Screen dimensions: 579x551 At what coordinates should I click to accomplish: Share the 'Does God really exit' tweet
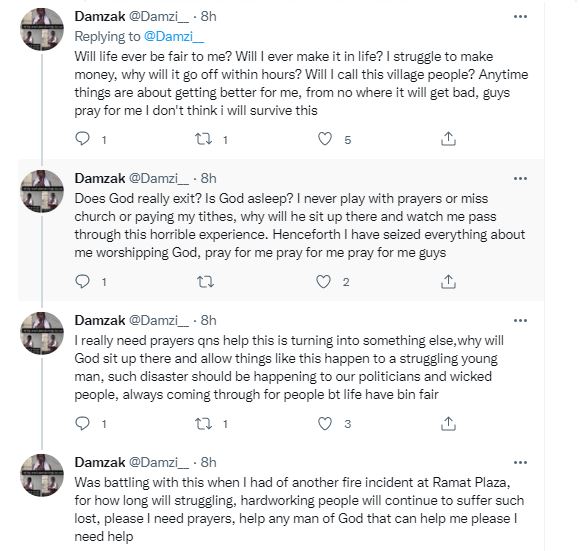(x=448, y=281)
